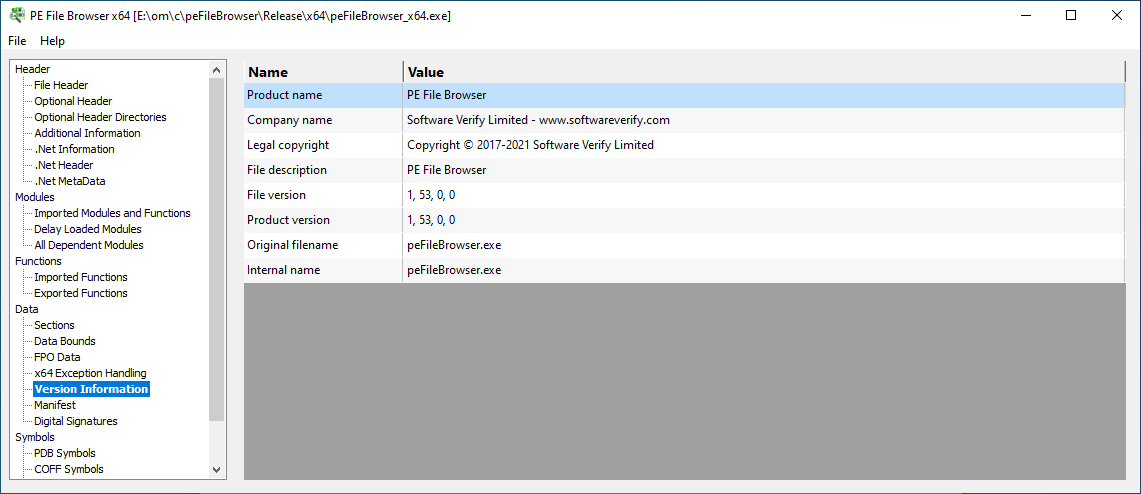Open All Dependent Modules node
1141x494 pixels.
click(x=89, y=245)
